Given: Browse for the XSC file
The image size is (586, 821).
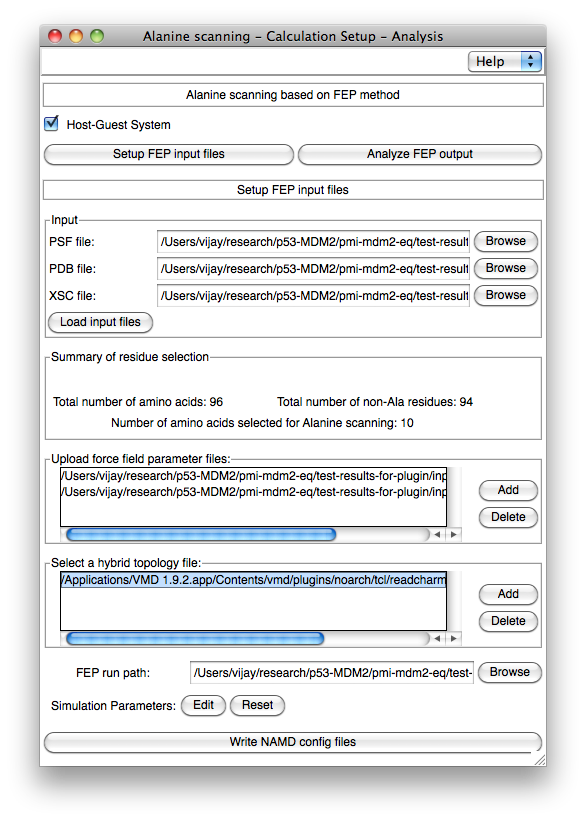Looking at the screenshot, I should [505, 295].
